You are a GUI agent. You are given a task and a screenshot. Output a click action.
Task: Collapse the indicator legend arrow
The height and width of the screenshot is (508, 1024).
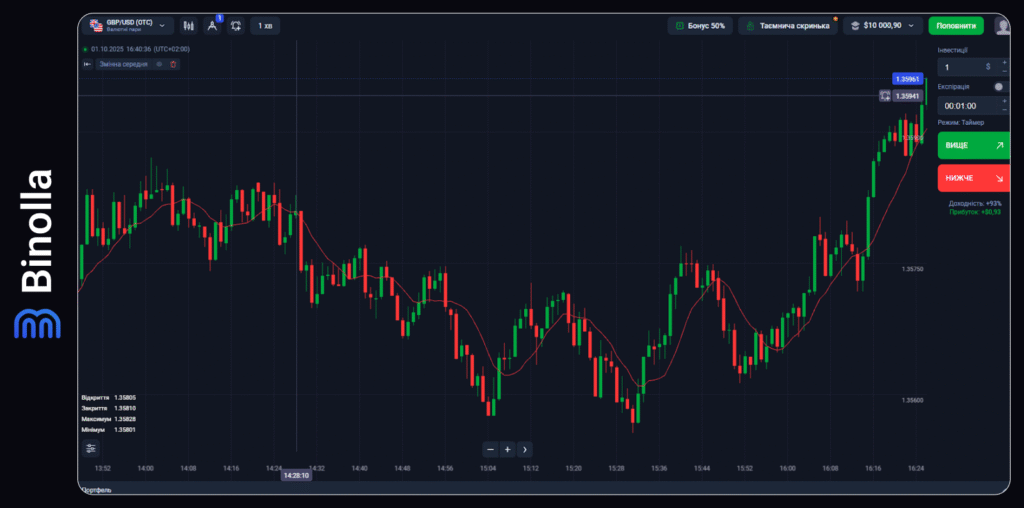(x=87, y=64)
